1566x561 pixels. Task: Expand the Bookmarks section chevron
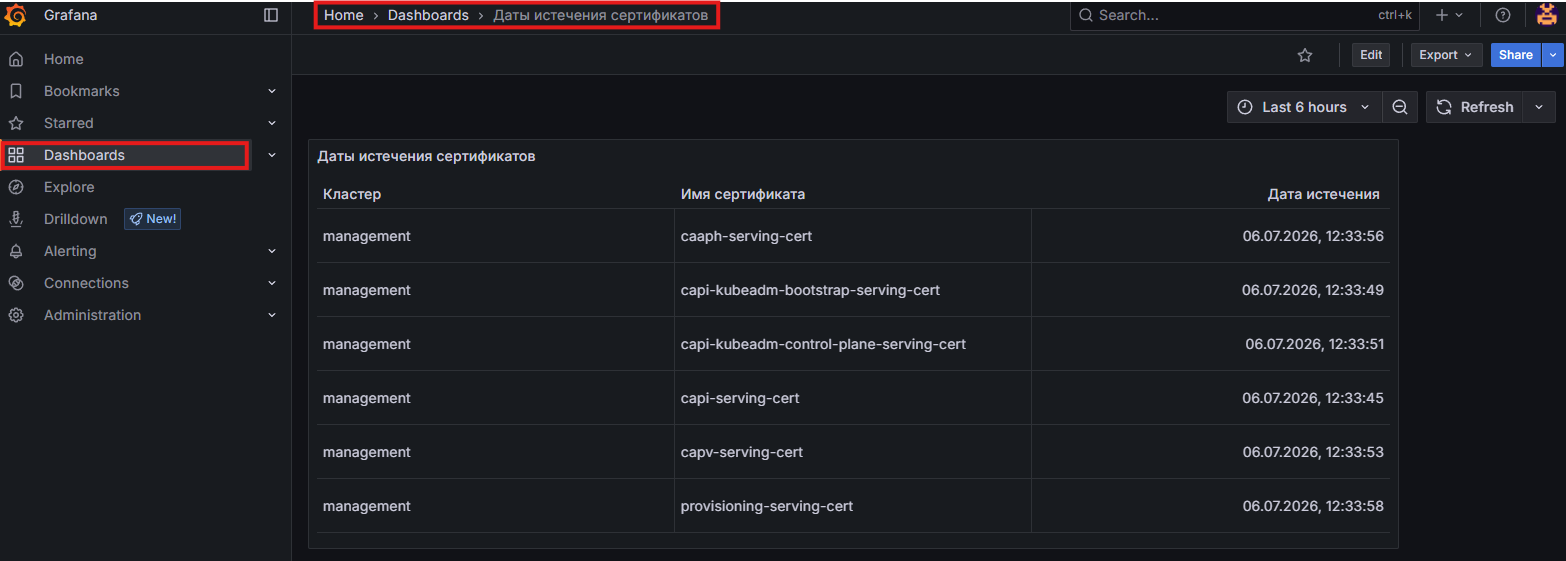point(272,91)
